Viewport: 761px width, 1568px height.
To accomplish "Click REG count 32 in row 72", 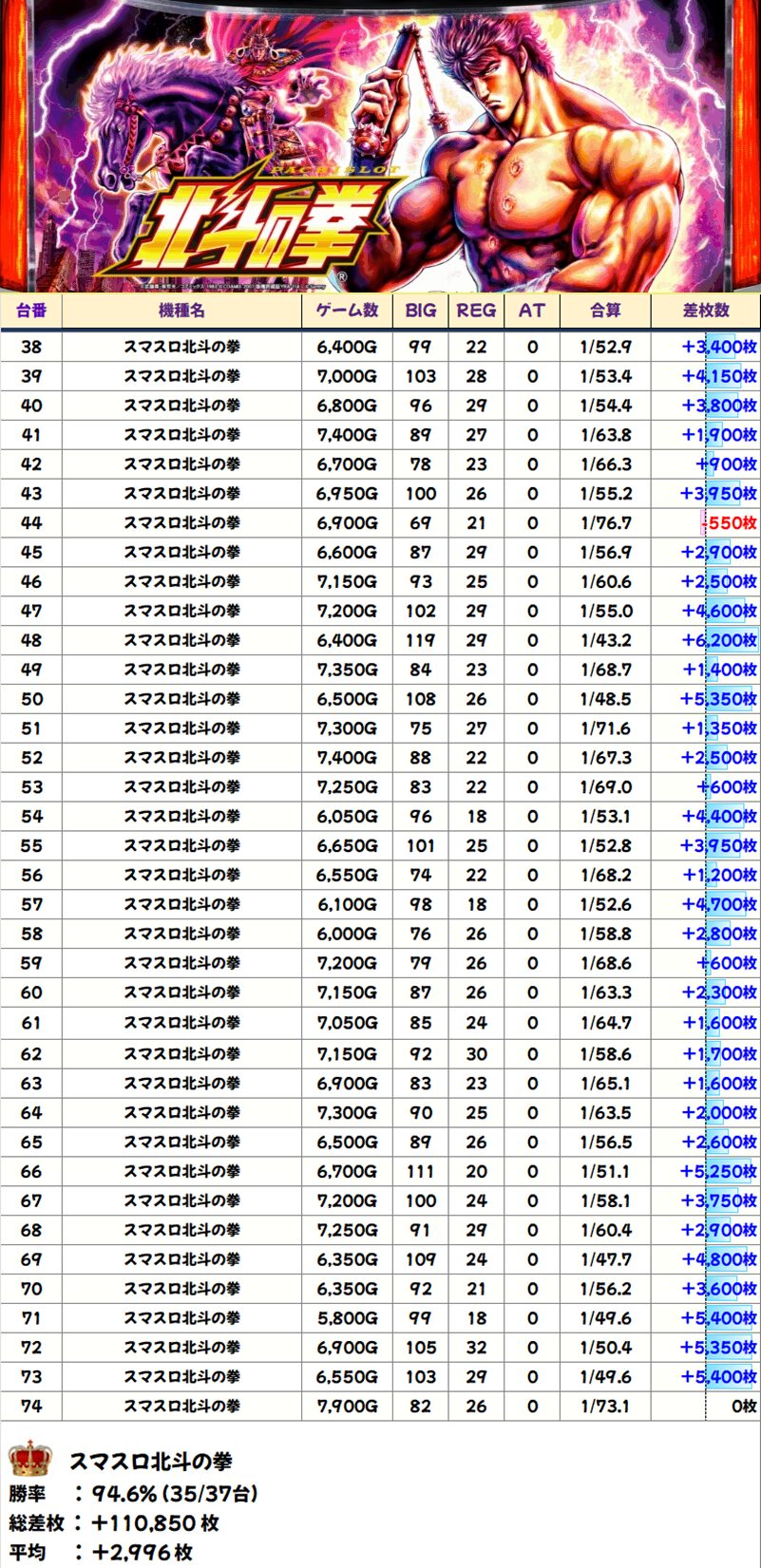I will [x=476, y=1348].
